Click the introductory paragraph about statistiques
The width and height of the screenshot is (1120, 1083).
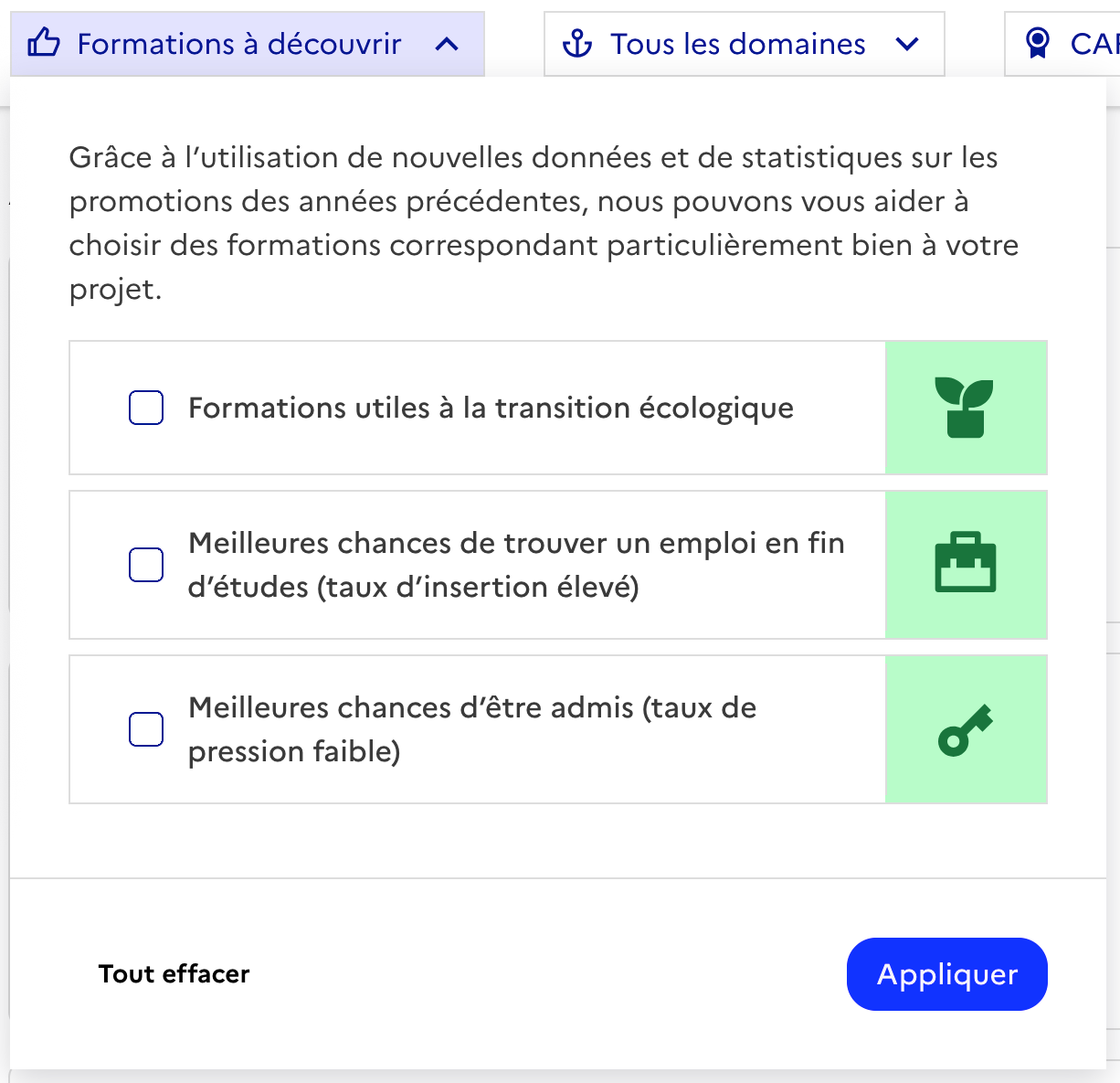click(544, 223)
